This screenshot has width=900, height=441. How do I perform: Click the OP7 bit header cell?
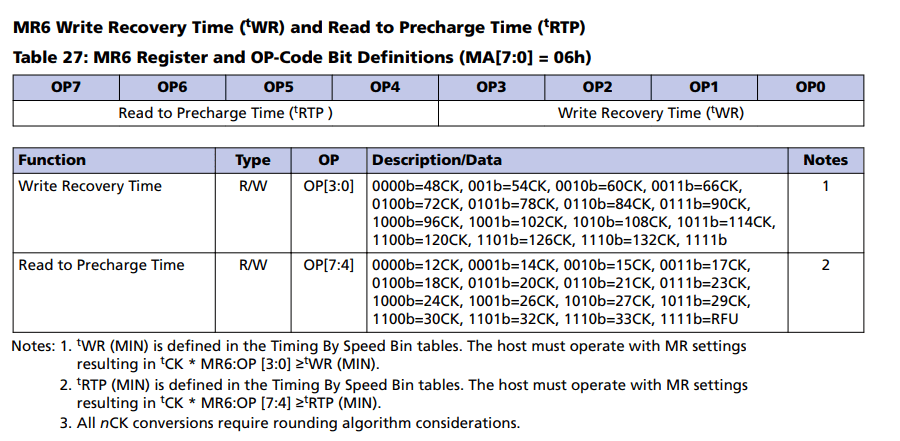click(x=65, y=88)
